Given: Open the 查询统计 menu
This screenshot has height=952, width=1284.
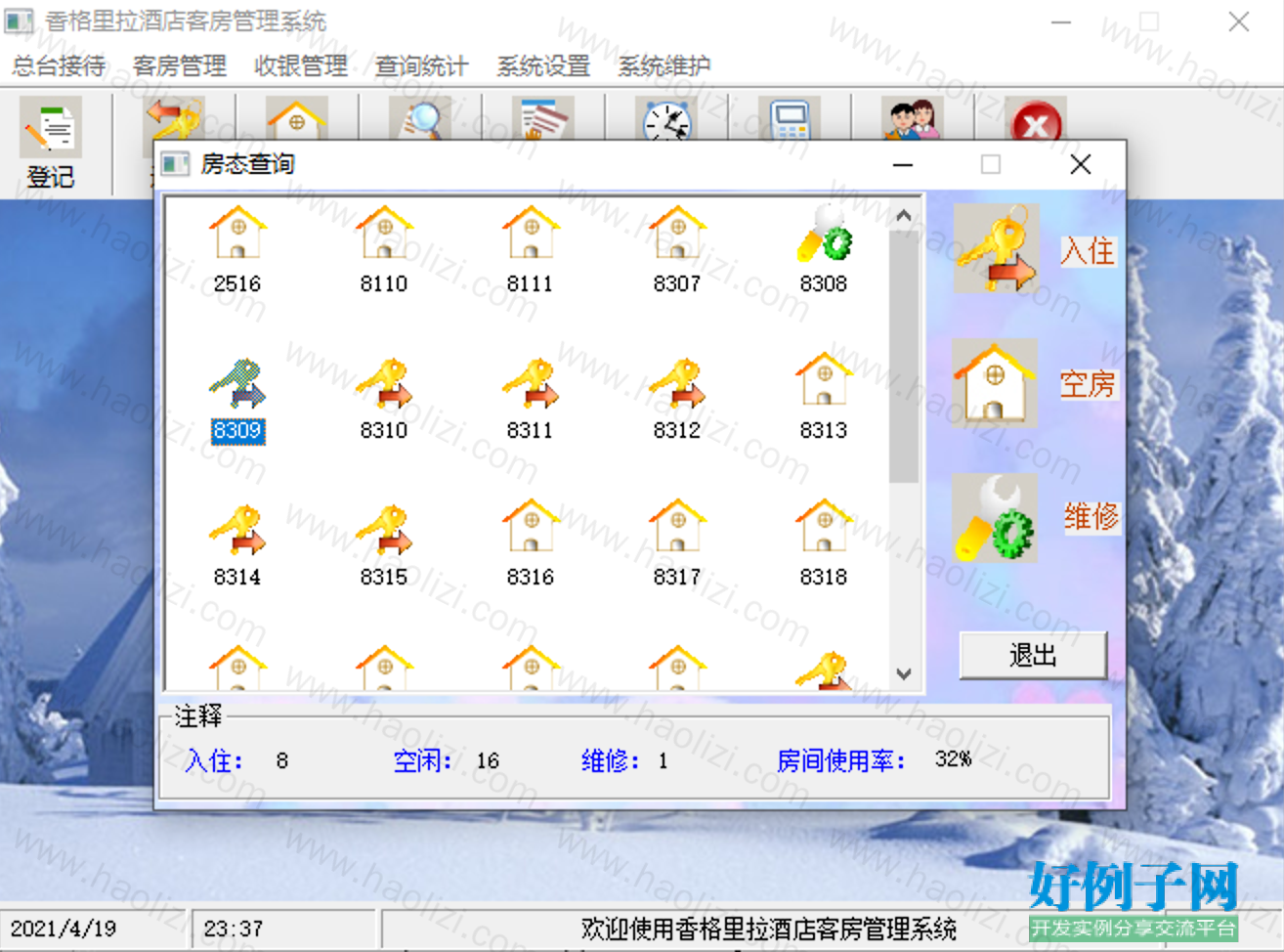Looking at the screenshot, I should click(422, 65).
